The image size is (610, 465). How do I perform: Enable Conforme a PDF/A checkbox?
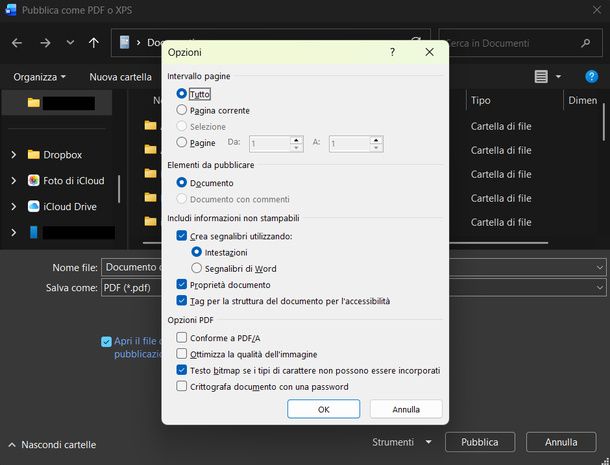coord(181,337)
